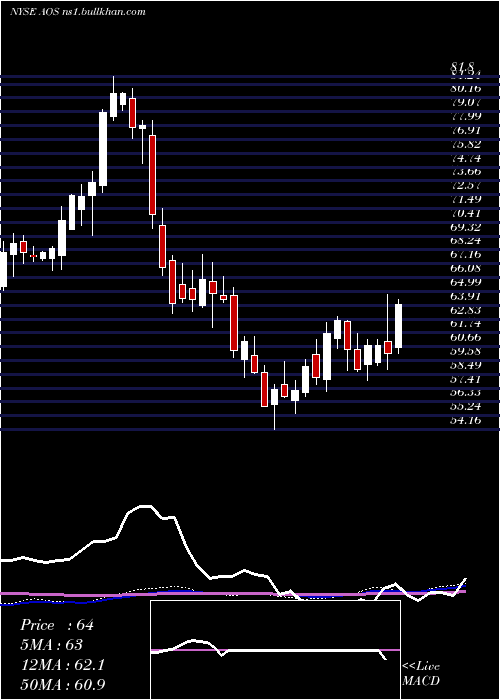Click the 54.16 price axis label

pyautogui.click(x=466, y=421)
